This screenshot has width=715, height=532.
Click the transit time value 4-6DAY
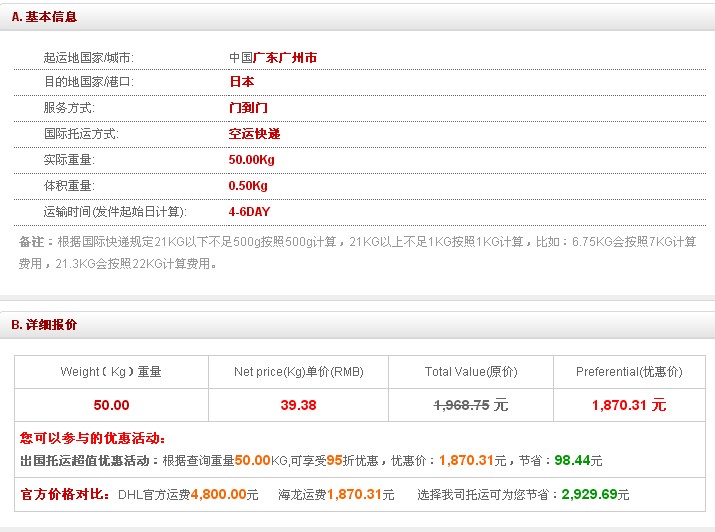(249, 212)
